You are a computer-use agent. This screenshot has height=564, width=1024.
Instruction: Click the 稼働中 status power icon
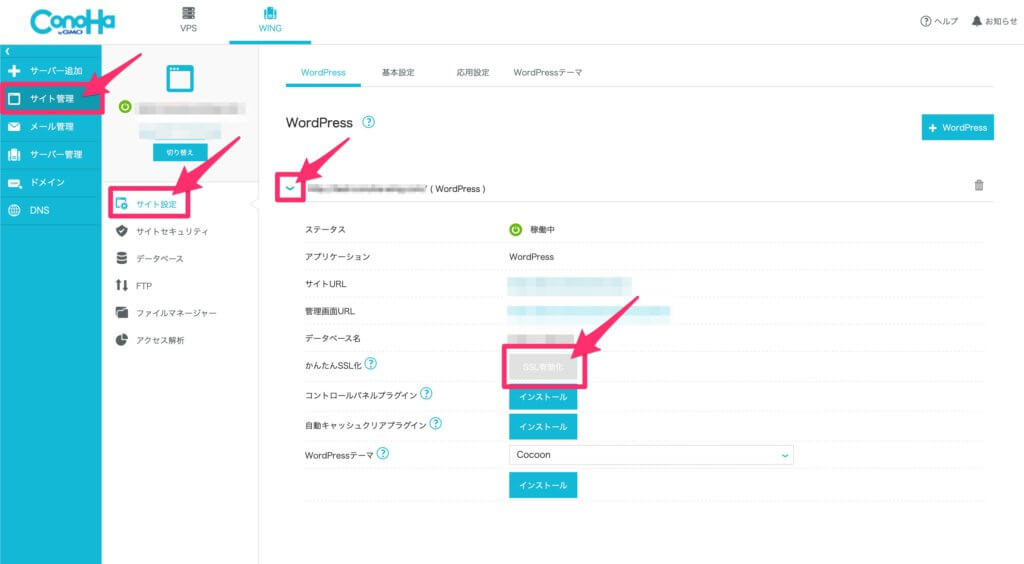click(x=515, y=230)
